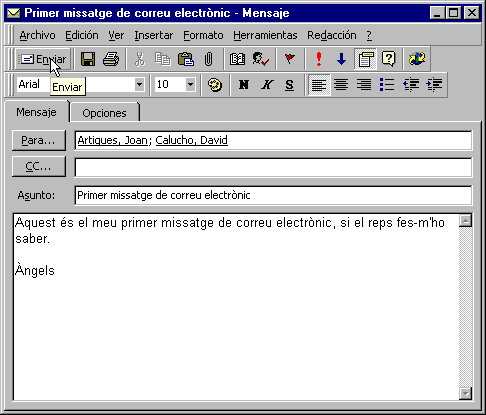Attach a file with the paperclip icon
Image resolution: width=486 pixels, height=415 pixels.
point(208,59)
